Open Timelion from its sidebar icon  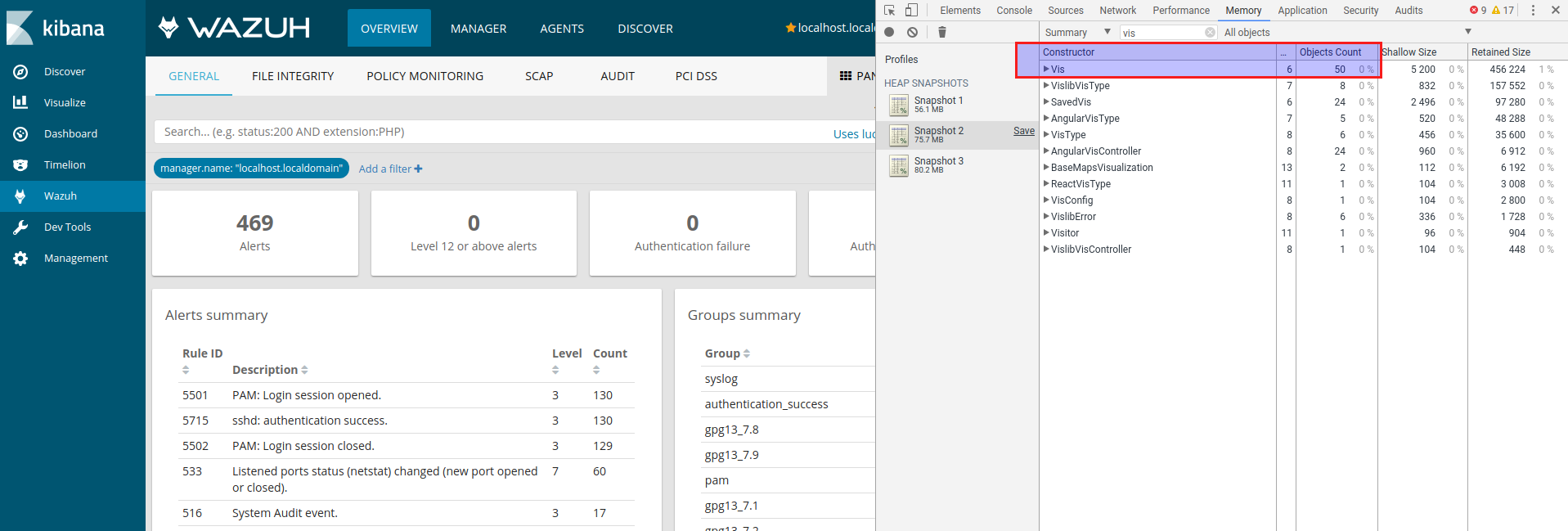tap(20, 164)
